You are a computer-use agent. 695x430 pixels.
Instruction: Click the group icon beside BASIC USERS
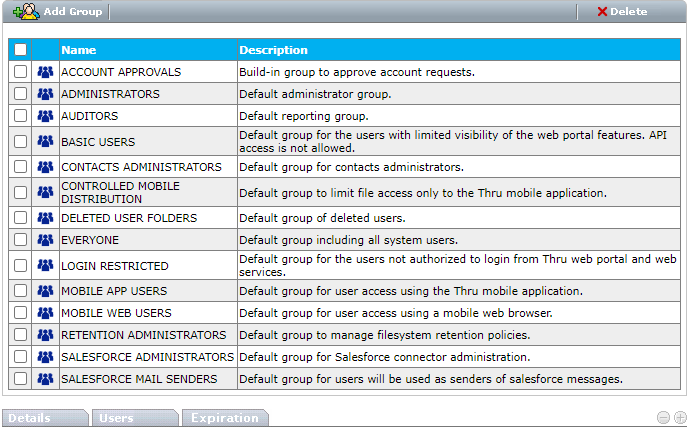45,142
